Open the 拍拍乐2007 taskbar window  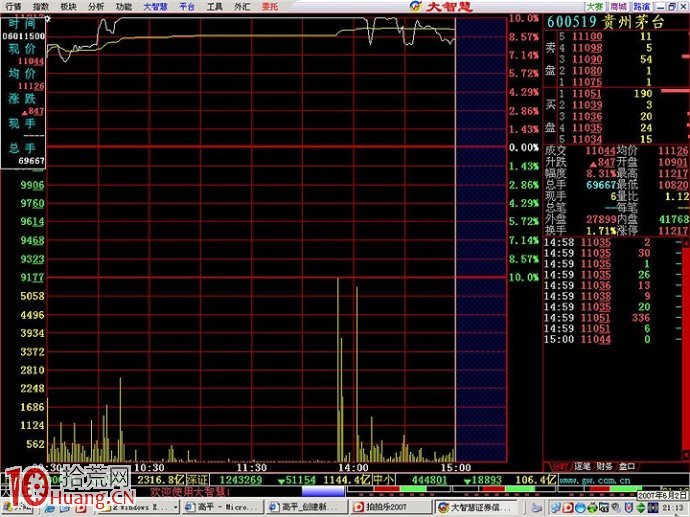[391, 507]
